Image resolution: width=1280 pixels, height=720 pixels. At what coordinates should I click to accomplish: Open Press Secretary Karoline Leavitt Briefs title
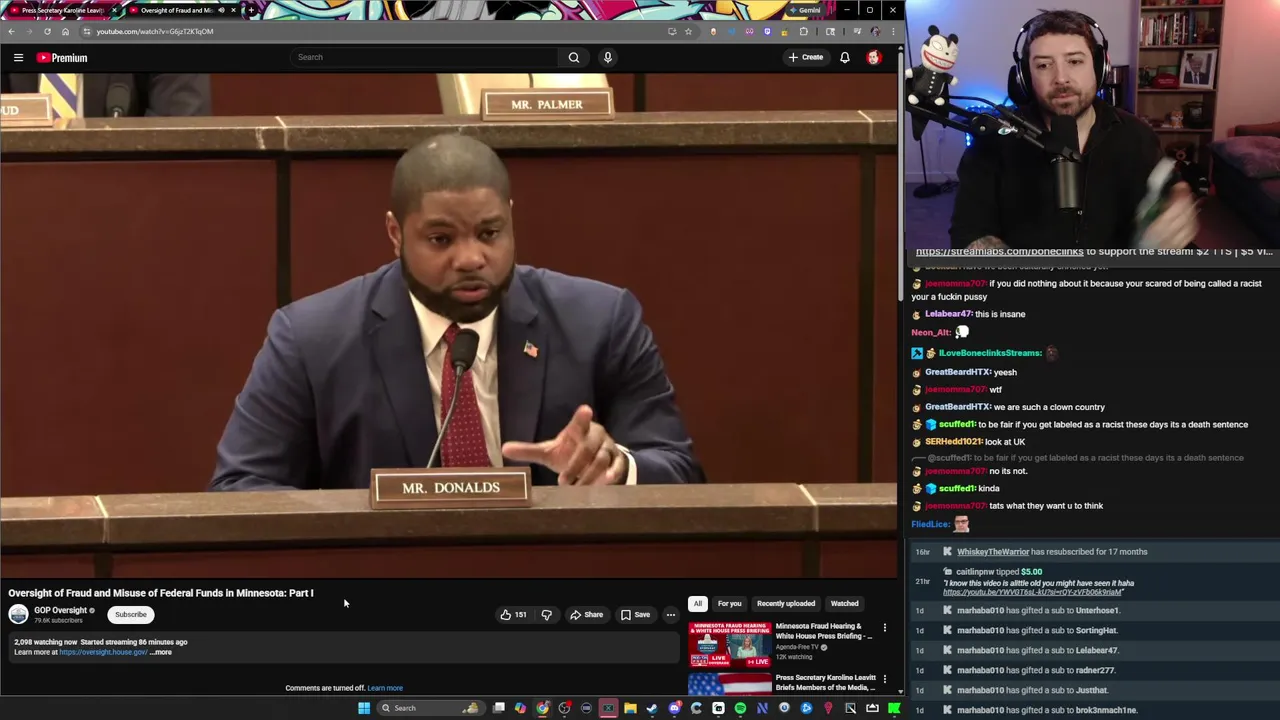pyautogui.click(x=826, y=682)
